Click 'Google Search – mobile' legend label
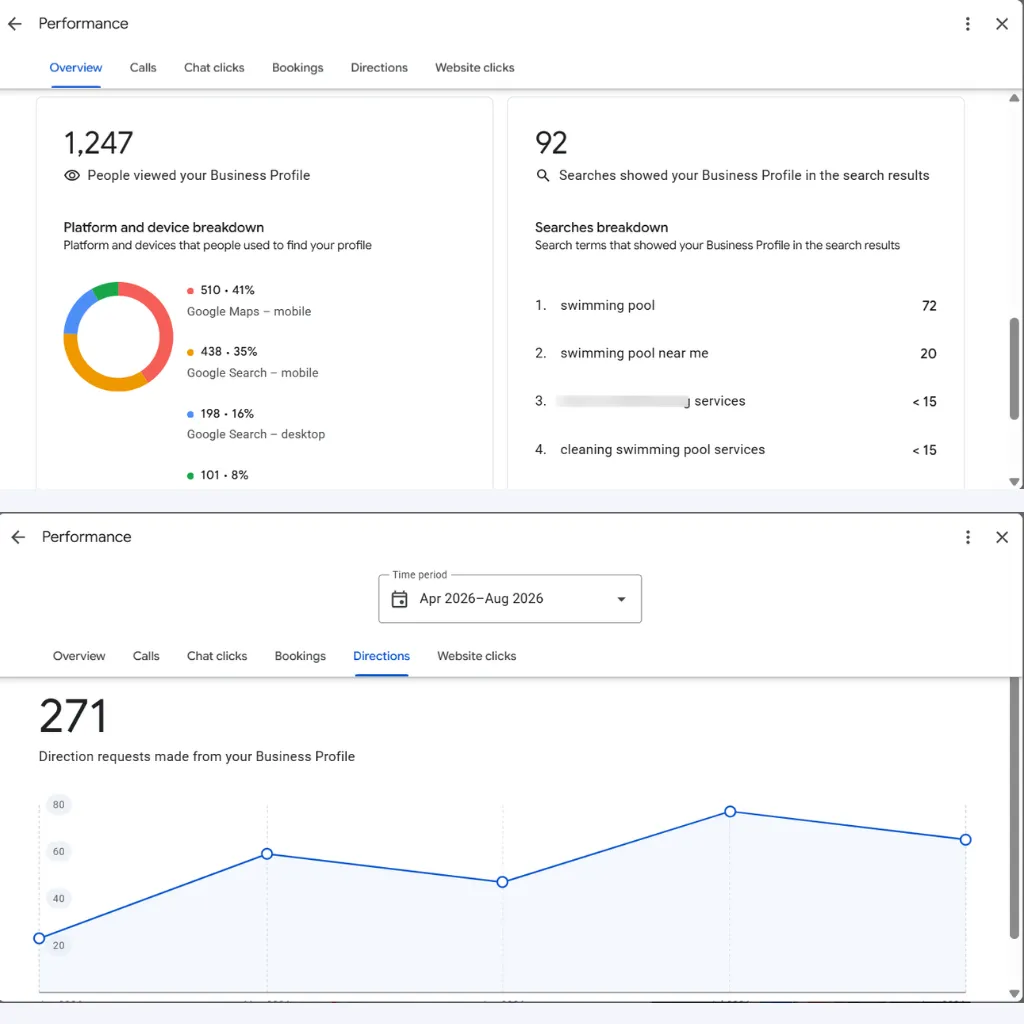The image size is (1024, 1024). (253, 373)
